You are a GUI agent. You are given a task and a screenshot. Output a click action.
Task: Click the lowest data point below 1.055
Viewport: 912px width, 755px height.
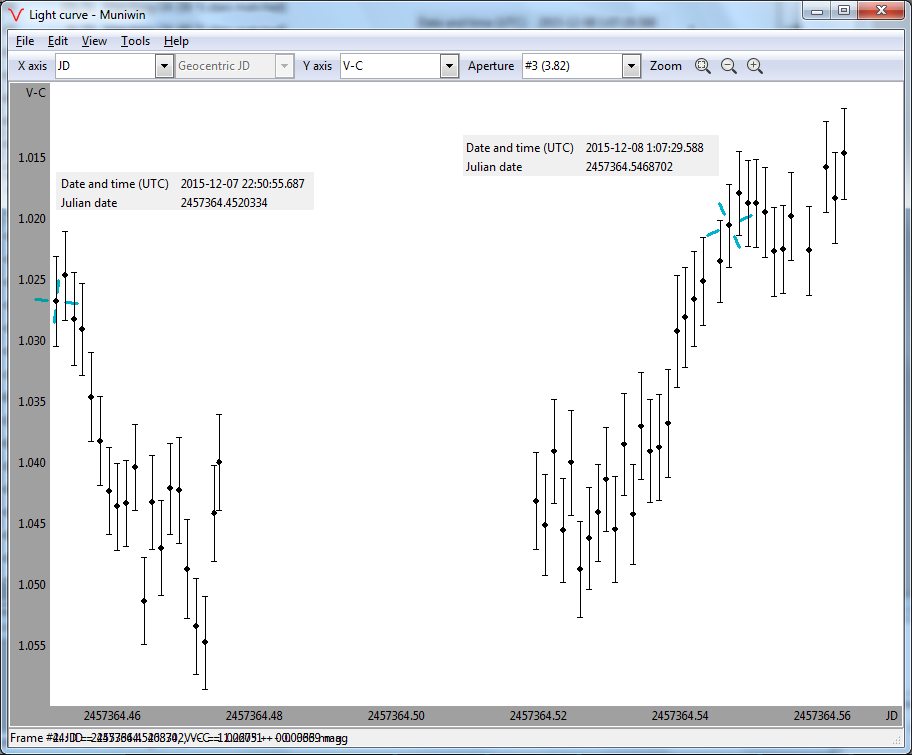[x=204, y=642]
